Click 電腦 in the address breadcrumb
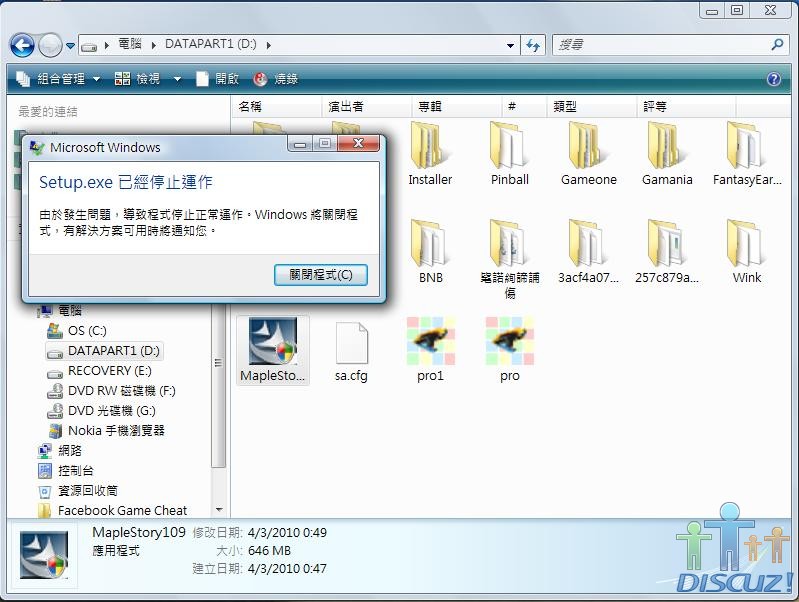 tap(130, 44)
